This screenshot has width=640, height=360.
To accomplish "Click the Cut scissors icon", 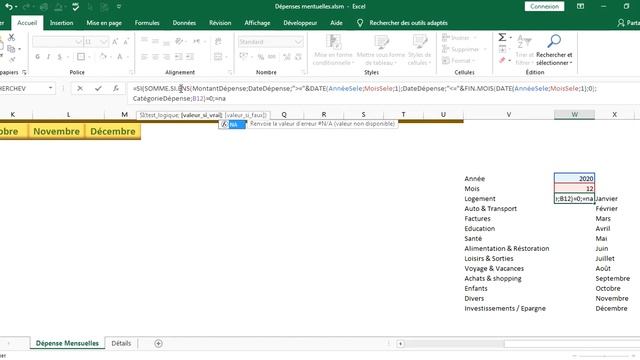I will [x=11, y=38].
